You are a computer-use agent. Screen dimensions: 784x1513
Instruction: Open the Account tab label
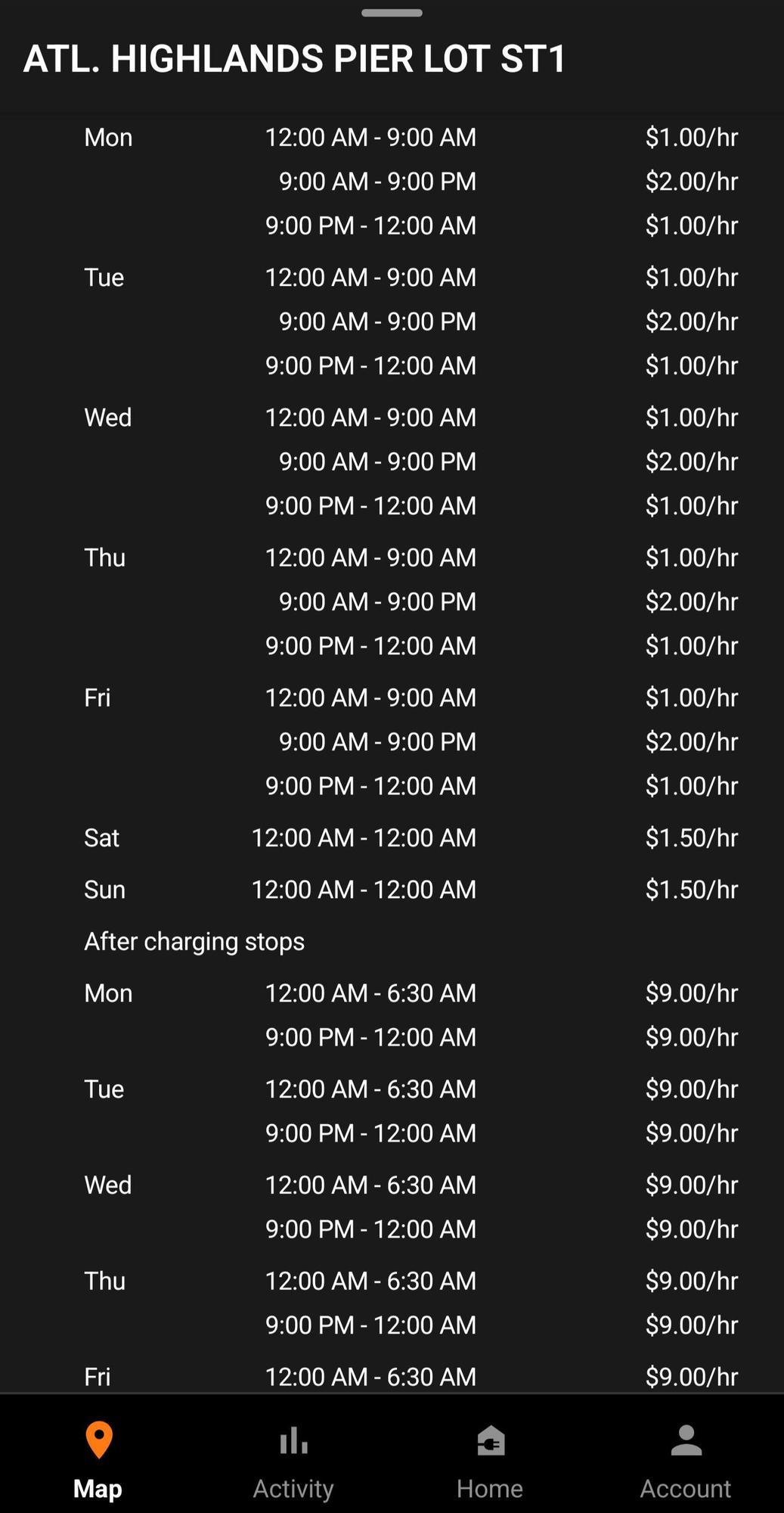pyautogui.click(x=686, y=1489)
